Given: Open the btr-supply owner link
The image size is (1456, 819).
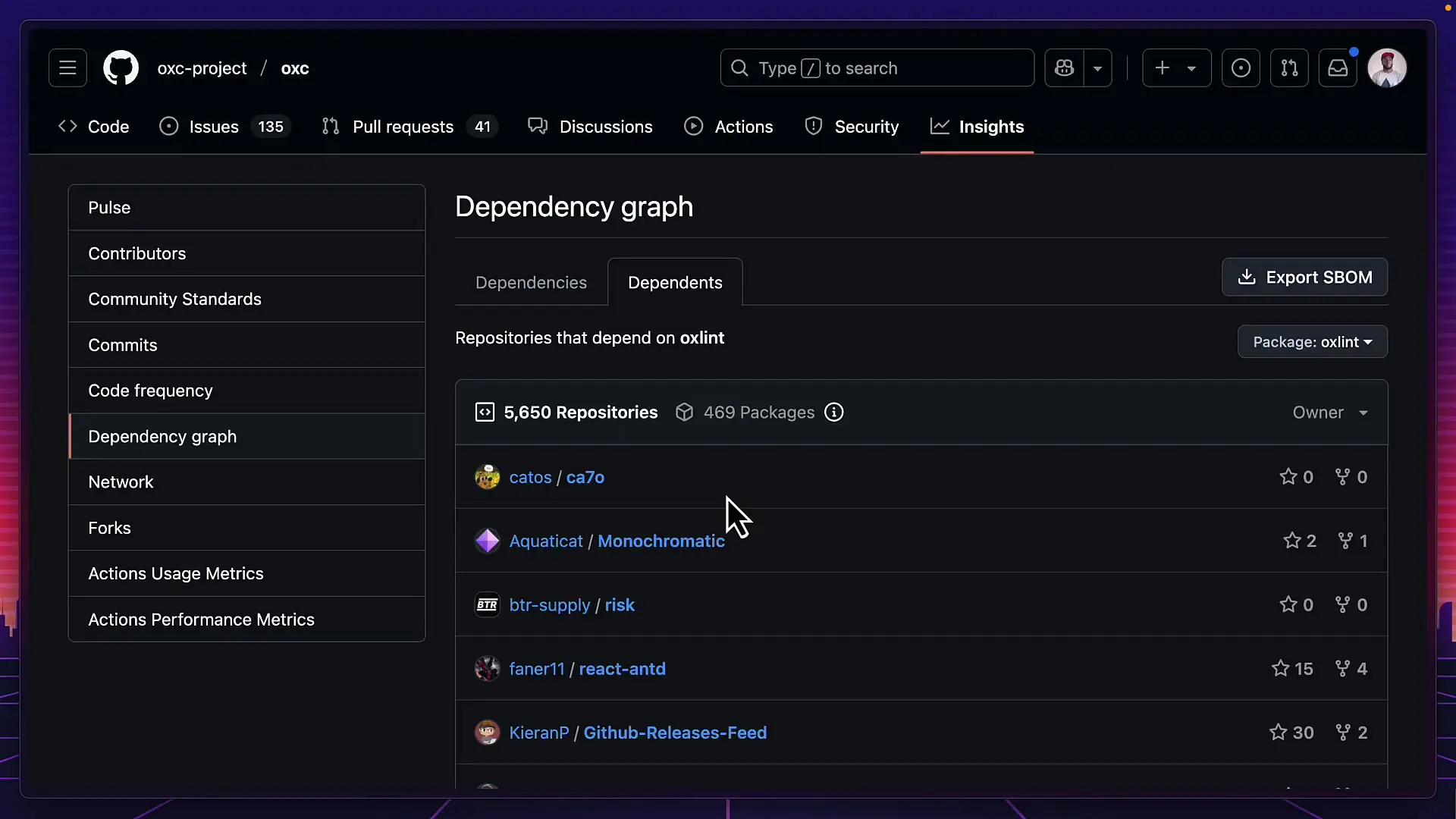Looking at the screenshot, I should click(x=550, y=605).
